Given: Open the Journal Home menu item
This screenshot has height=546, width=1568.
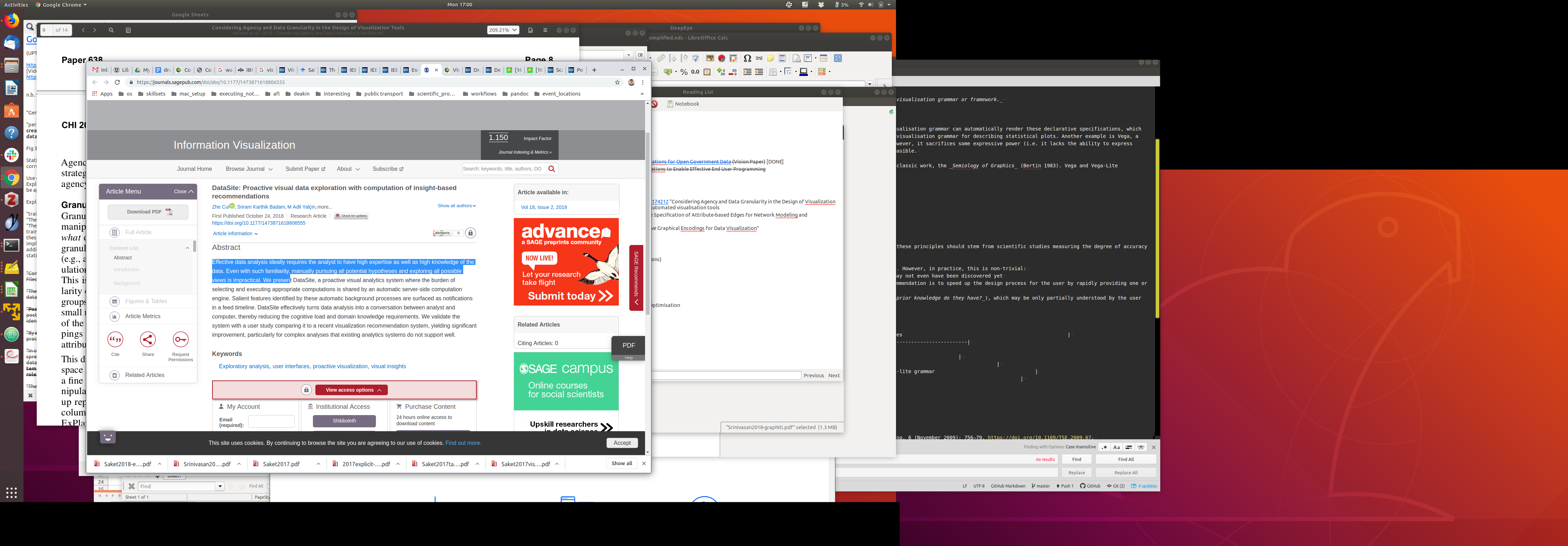Looking at the screenshot, I should pyautogui.click(x=194, y=169).
